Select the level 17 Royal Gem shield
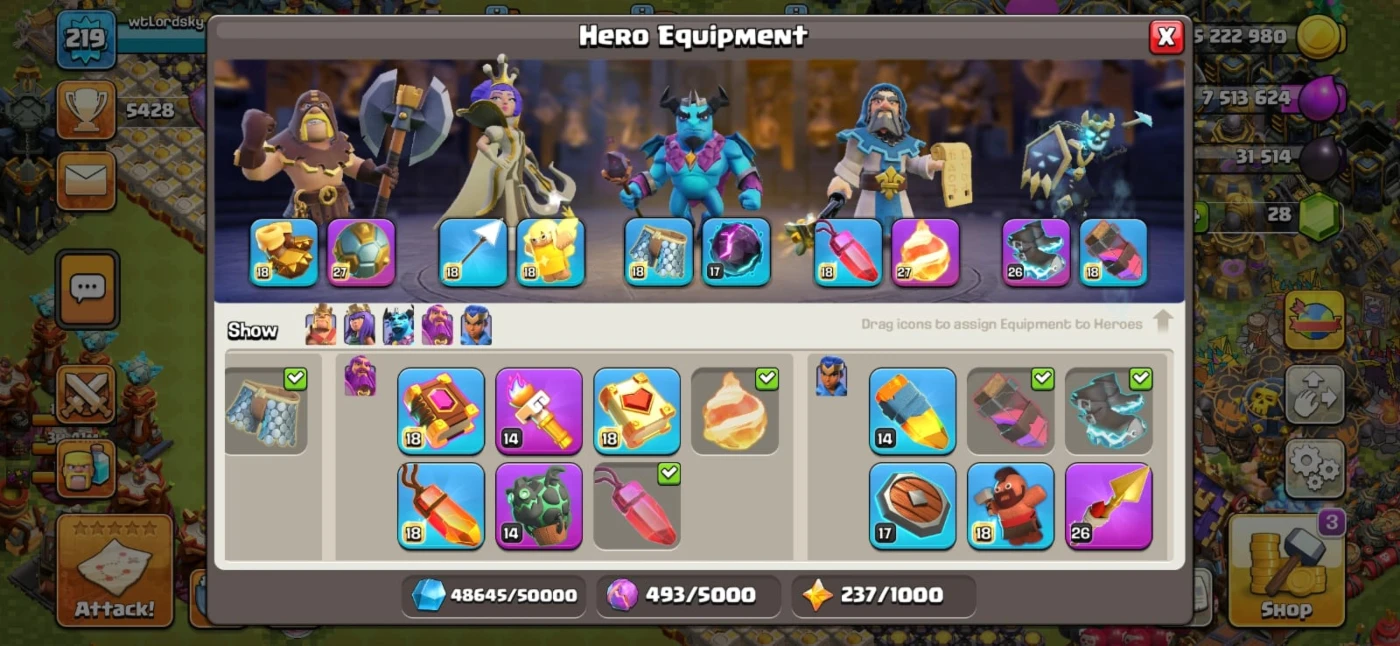Viewport: 1400px width, 646px height. coord(912,505)
